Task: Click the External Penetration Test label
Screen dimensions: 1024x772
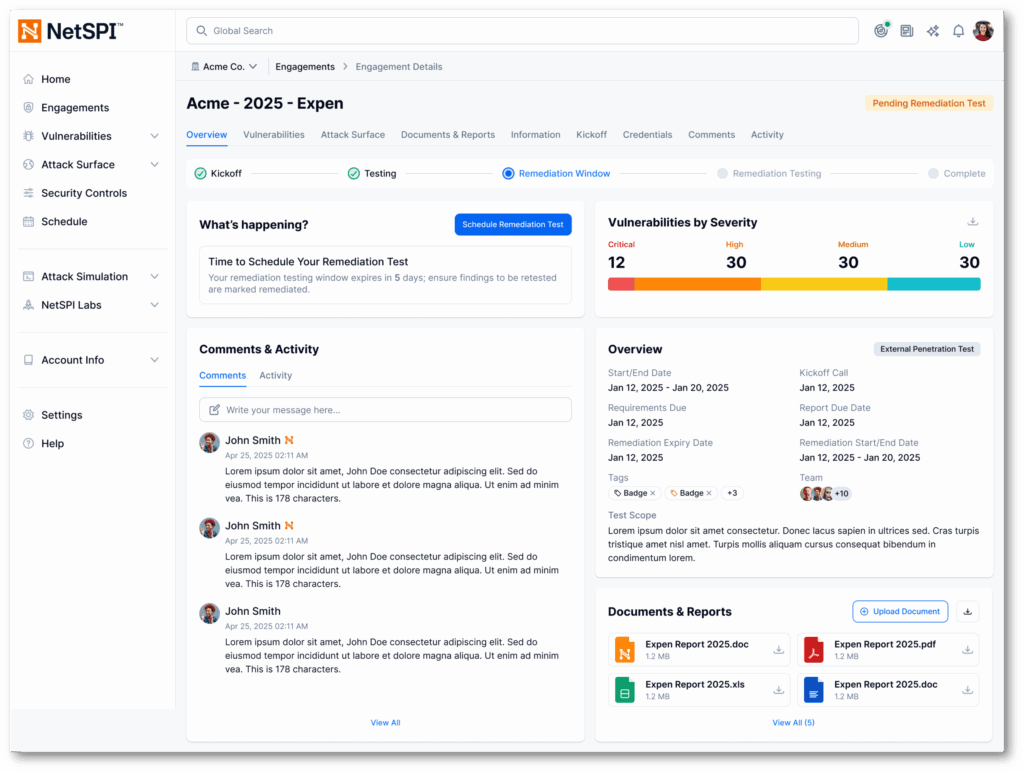Action: pyautogui.click(x=927, y=349)
